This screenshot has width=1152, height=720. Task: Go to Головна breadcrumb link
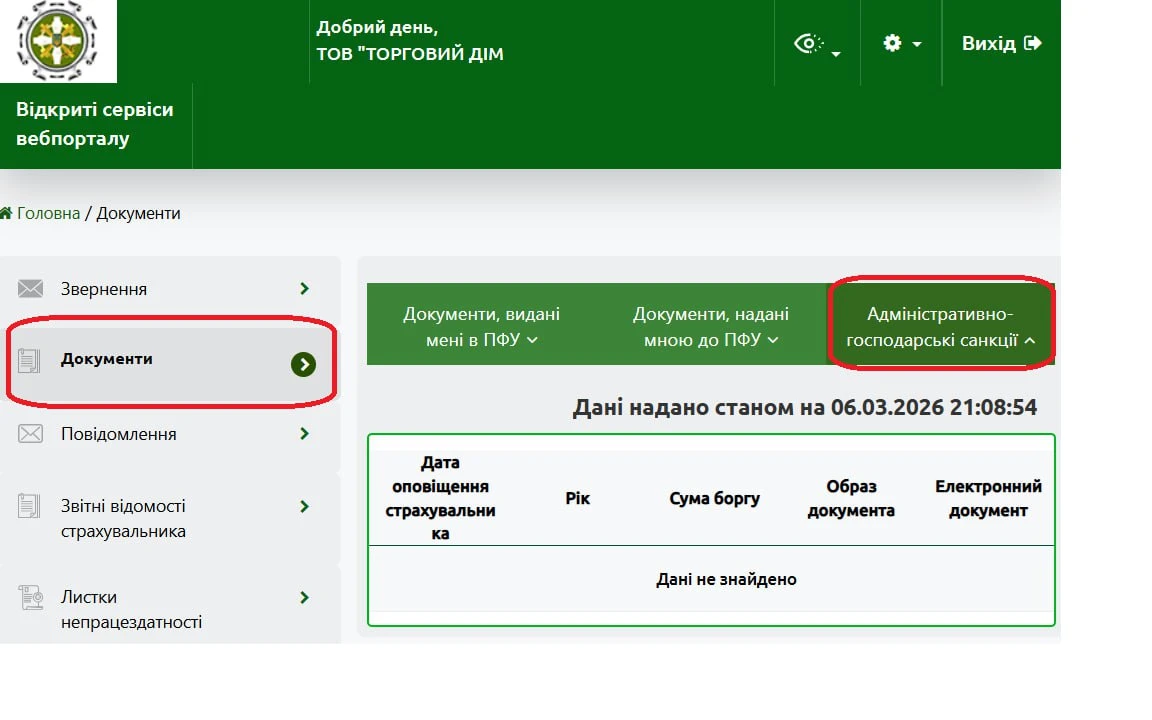(47, 213)
